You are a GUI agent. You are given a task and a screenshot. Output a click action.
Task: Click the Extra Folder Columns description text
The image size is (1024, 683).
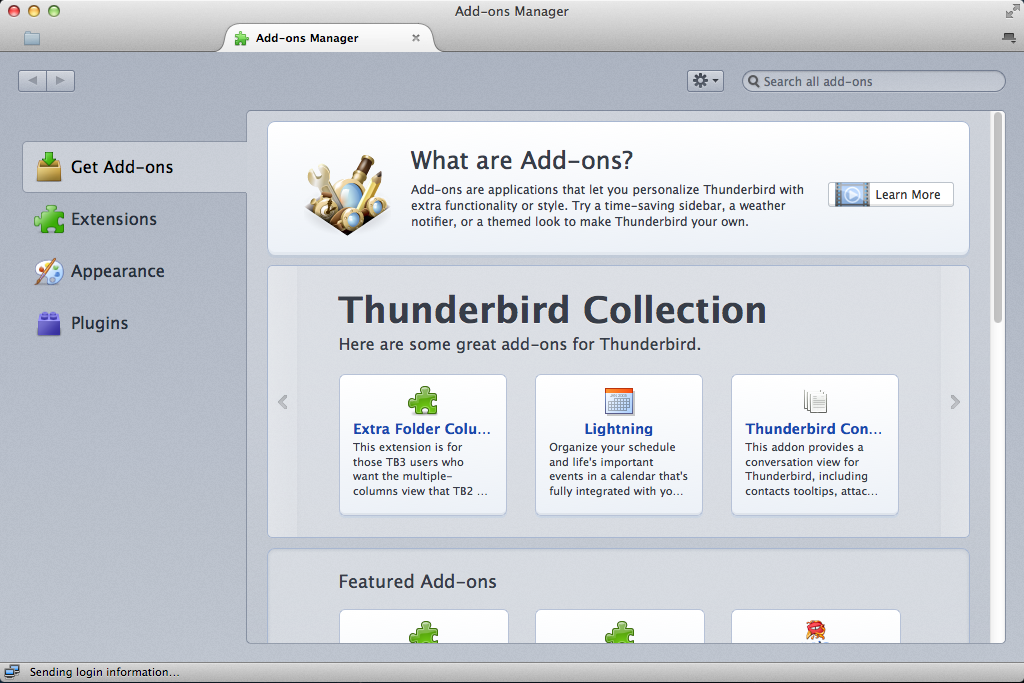tap(421, 469)
